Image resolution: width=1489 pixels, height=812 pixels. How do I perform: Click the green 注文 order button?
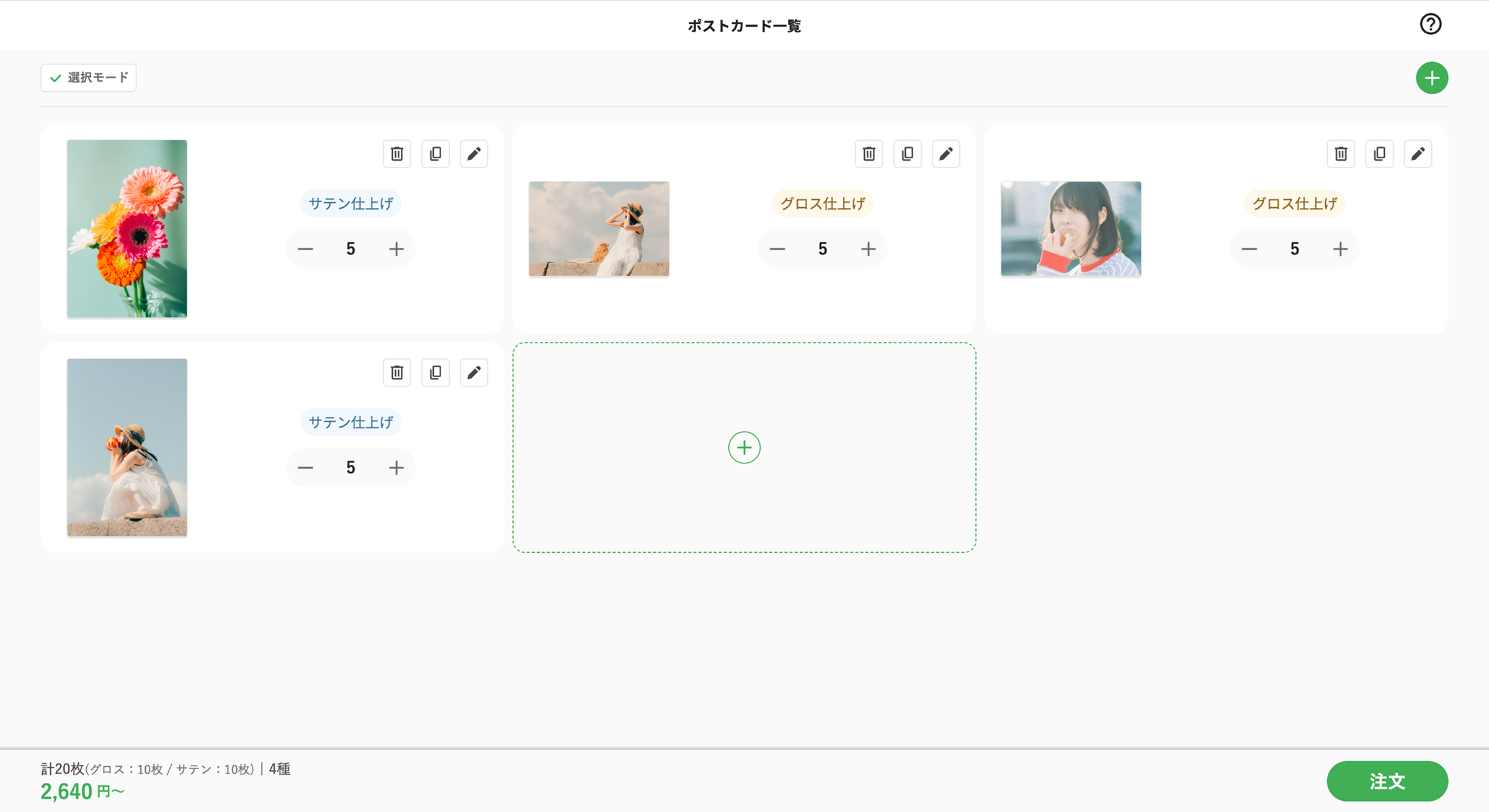tap(1387, 782)
